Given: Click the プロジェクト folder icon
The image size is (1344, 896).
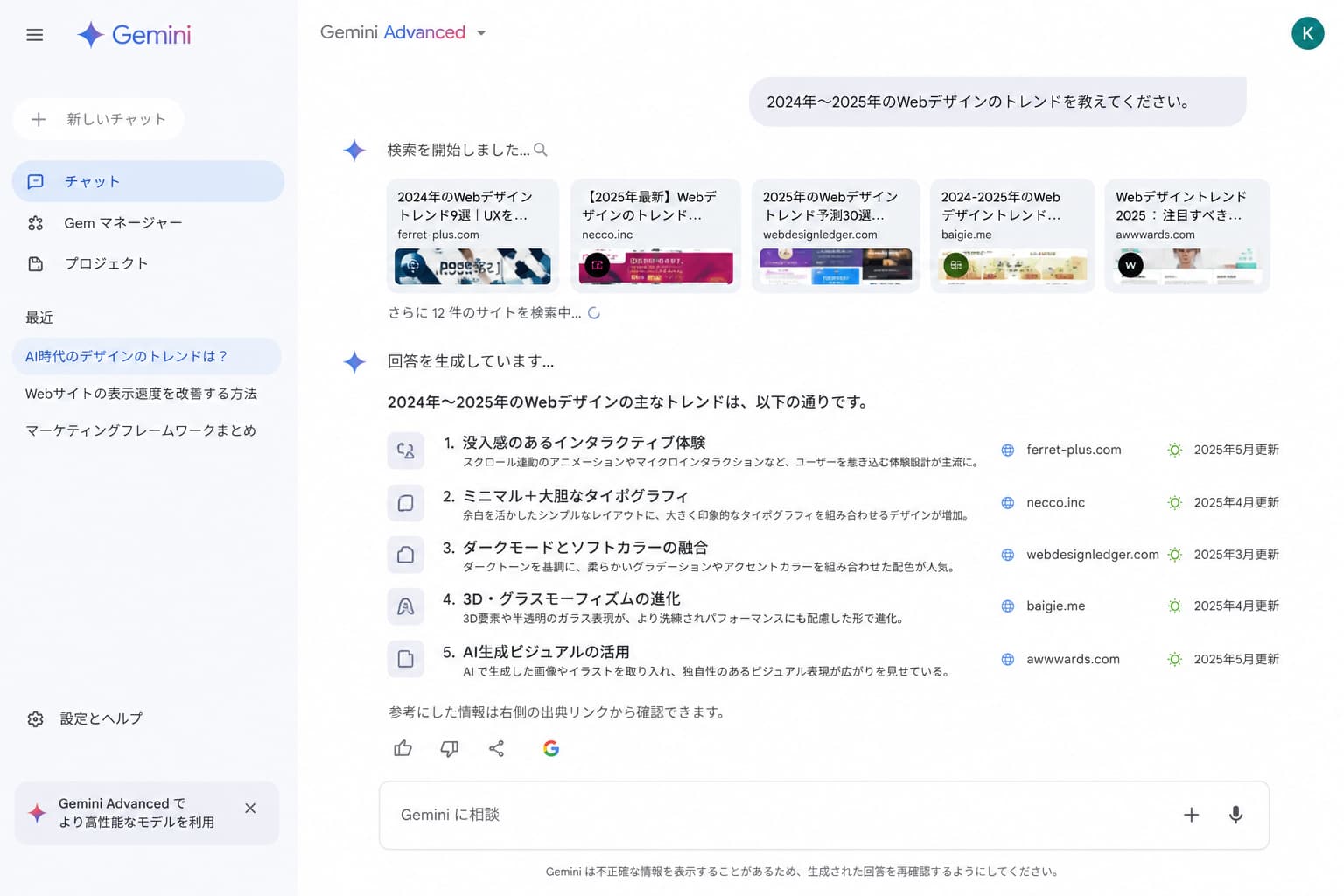Looking at the screenshot, I should tap(36, 263).
